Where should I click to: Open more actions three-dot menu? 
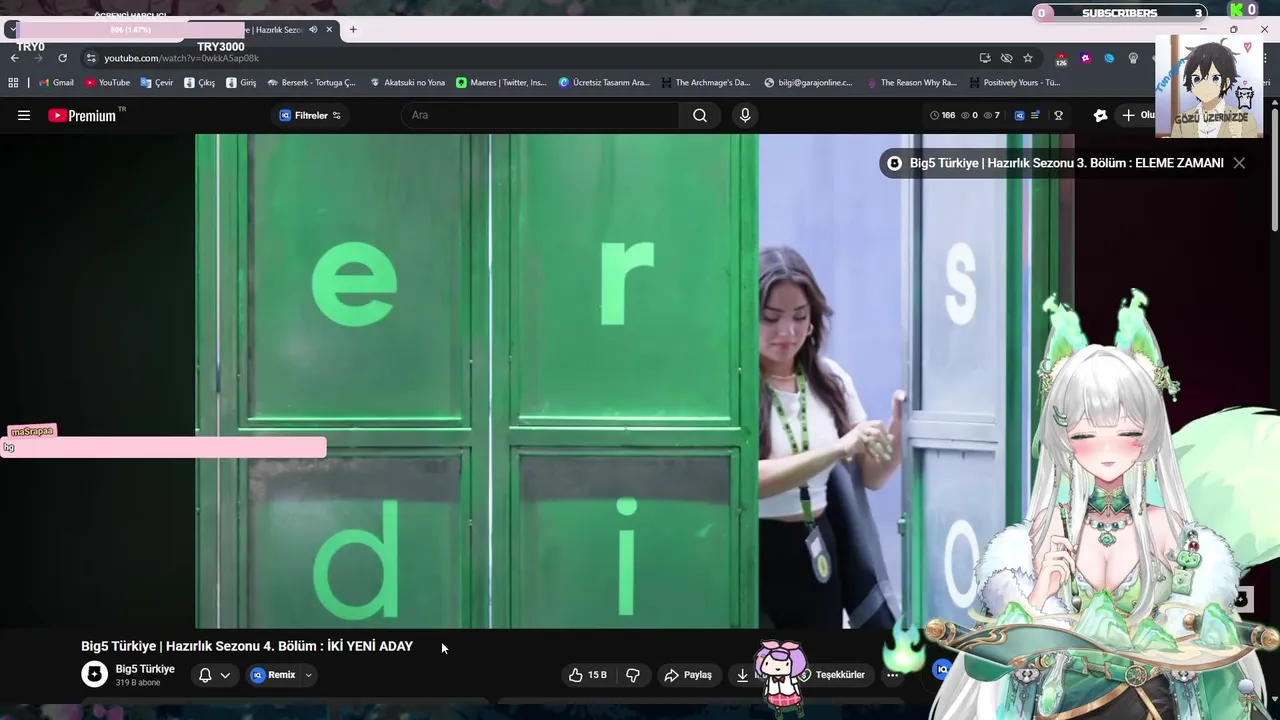(x=892, y=675)
